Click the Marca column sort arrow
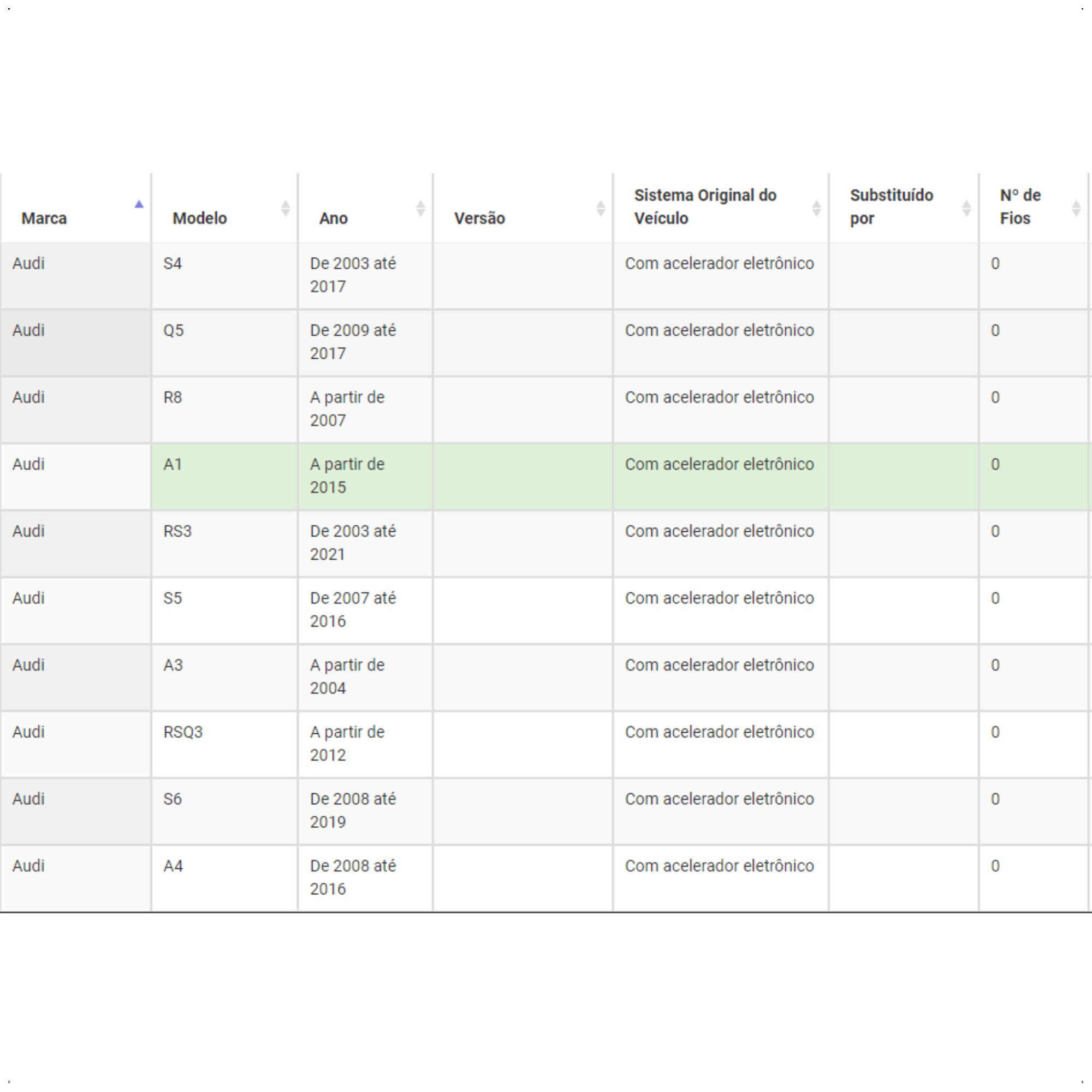This screenshot has width=1092, height=1092. (139, 205)
